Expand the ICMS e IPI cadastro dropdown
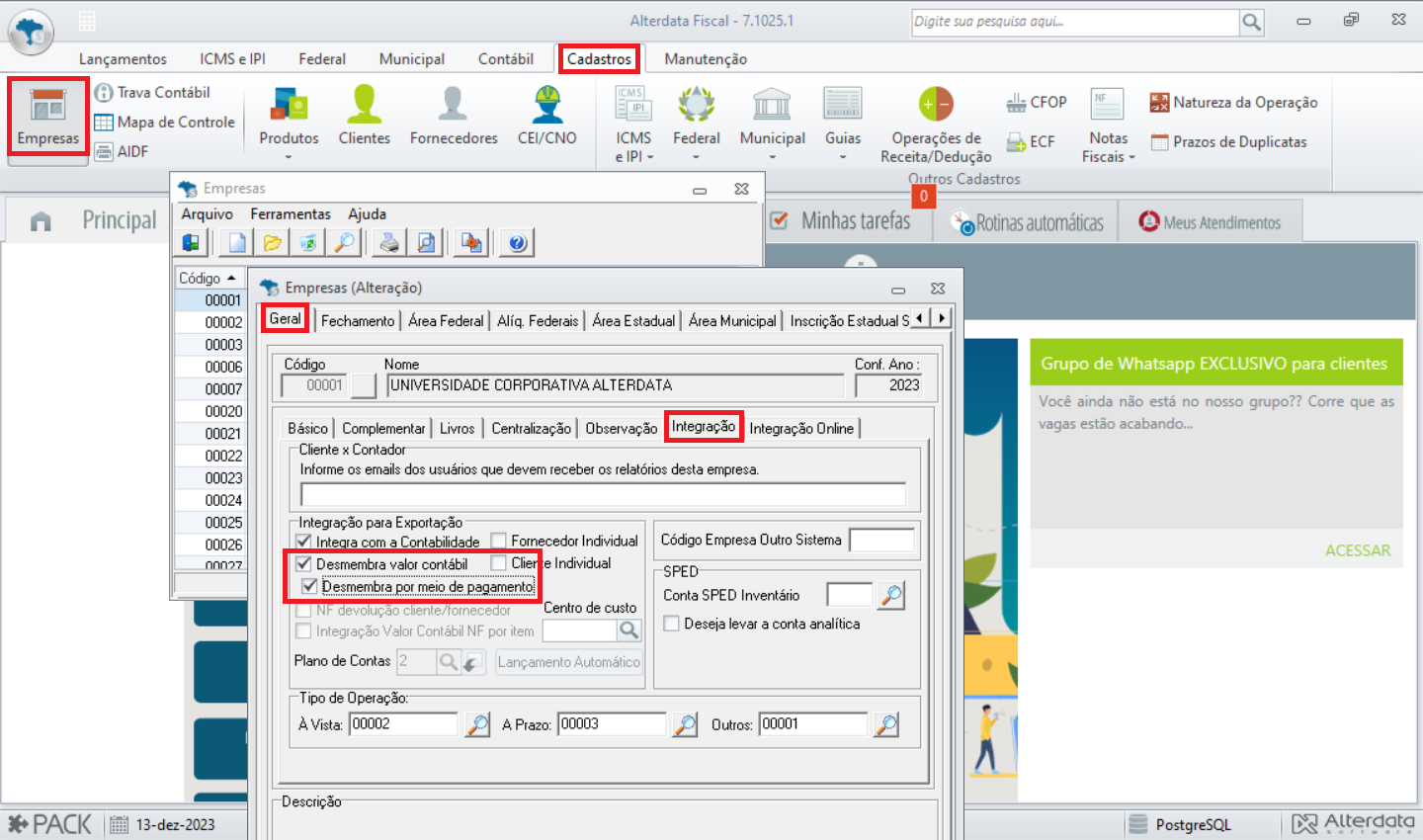 (x=650, y=157)
